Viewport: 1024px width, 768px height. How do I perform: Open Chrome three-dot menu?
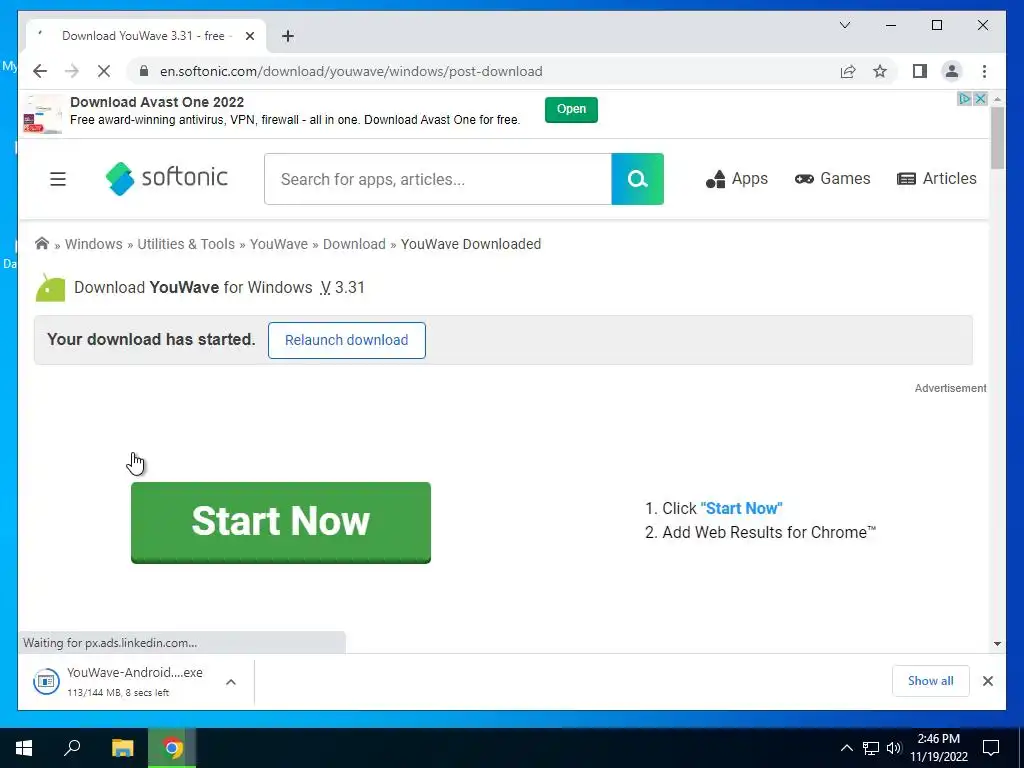click(984, 71)
